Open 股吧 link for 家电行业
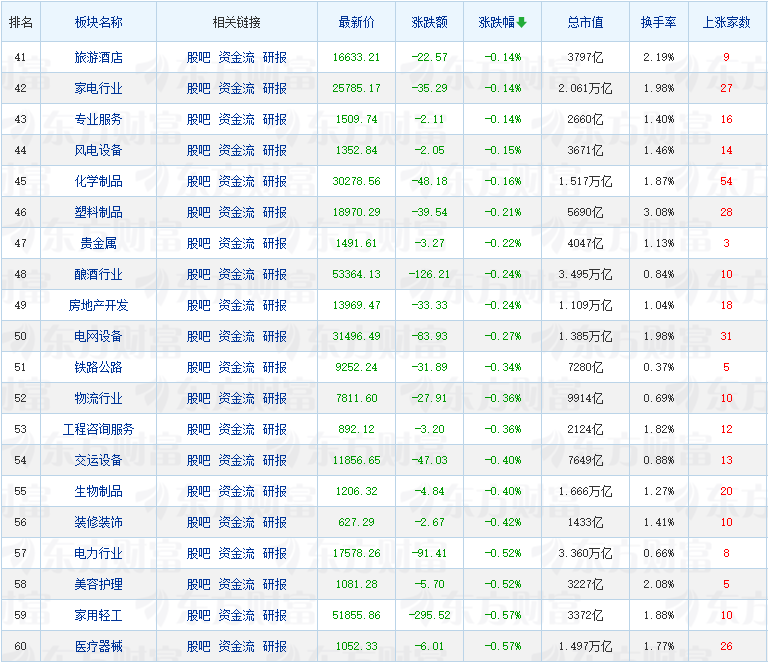This screenshot has width=768, height=663. [x=199, y=88]
